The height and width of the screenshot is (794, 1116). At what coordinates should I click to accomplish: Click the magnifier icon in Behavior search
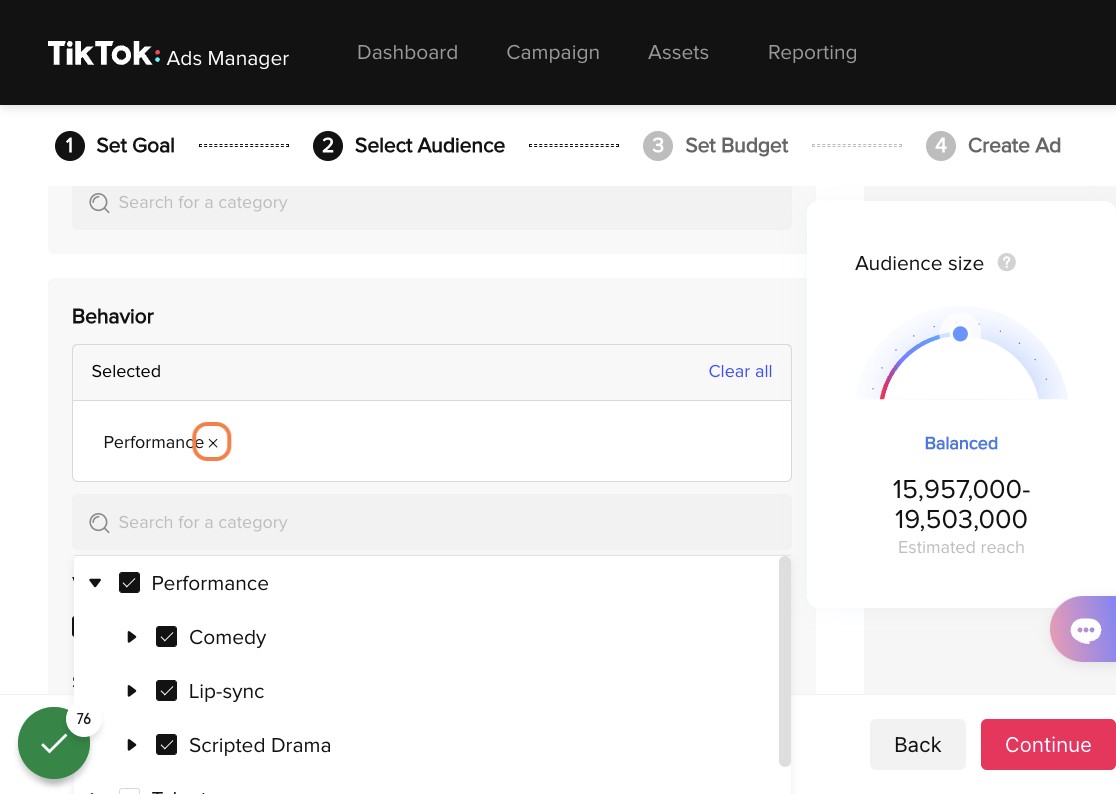pos(99,523)
